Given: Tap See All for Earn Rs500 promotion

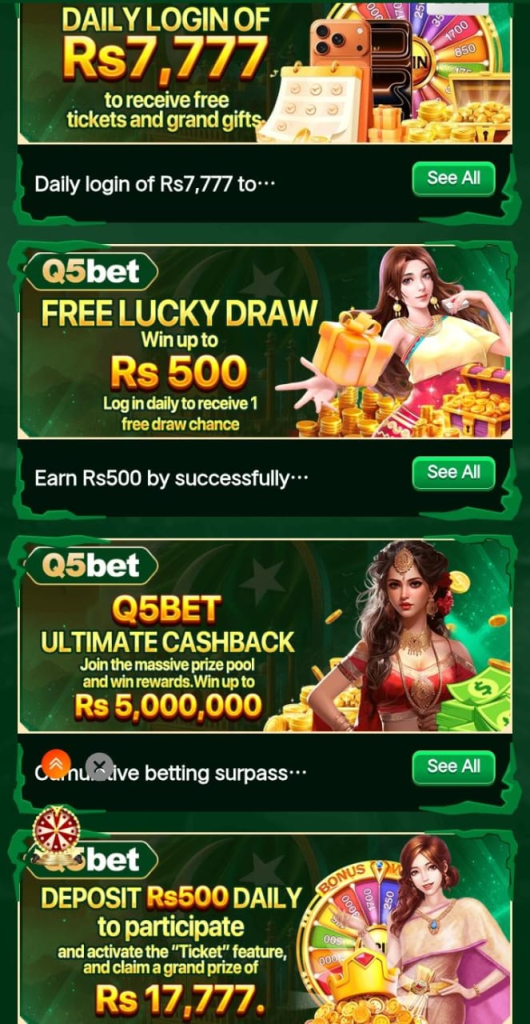Looking at the screenshot, I should pos(454,473).
